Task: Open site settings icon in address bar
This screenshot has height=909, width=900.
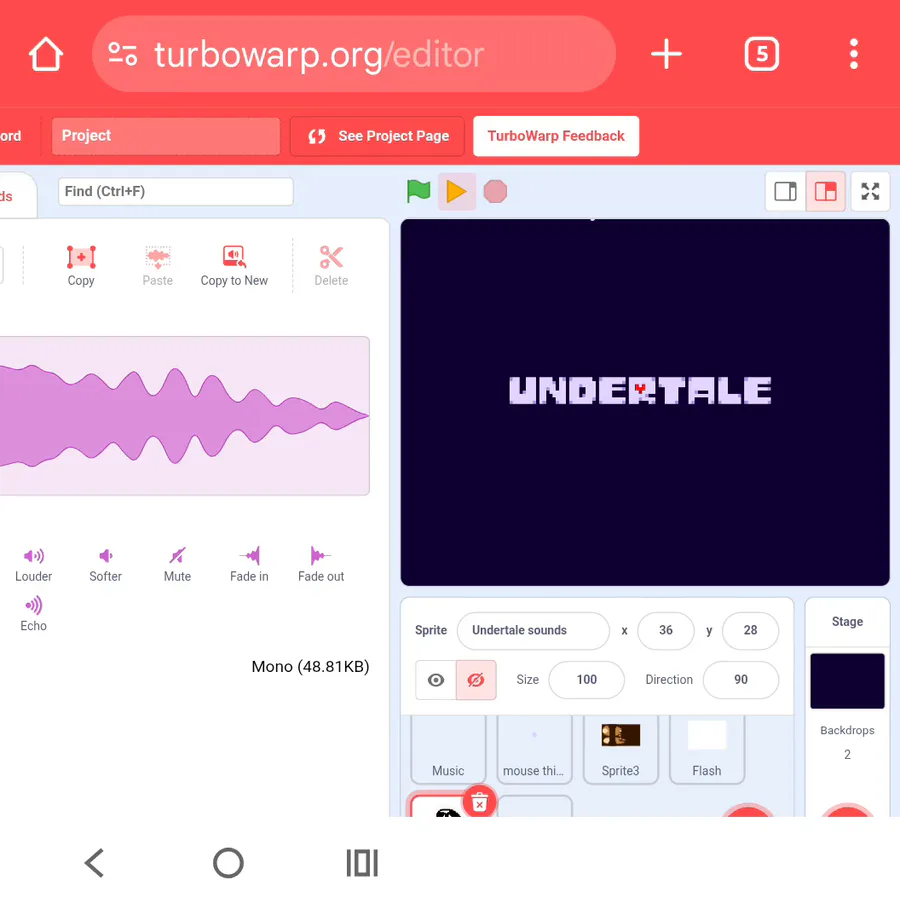Action: (x=123, y=54)
